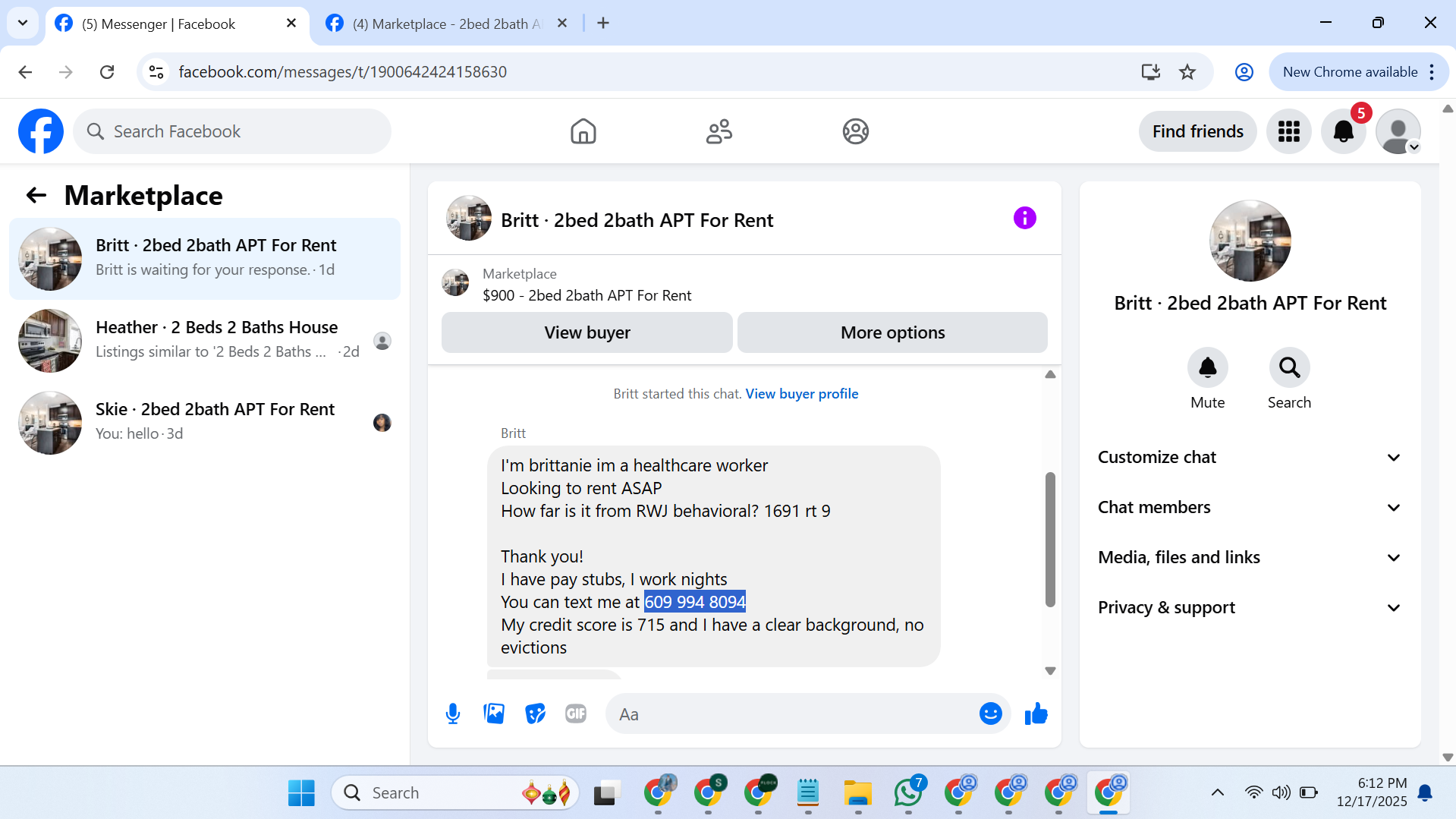Open the tab search dropdown arrow

tap(23, 24)
